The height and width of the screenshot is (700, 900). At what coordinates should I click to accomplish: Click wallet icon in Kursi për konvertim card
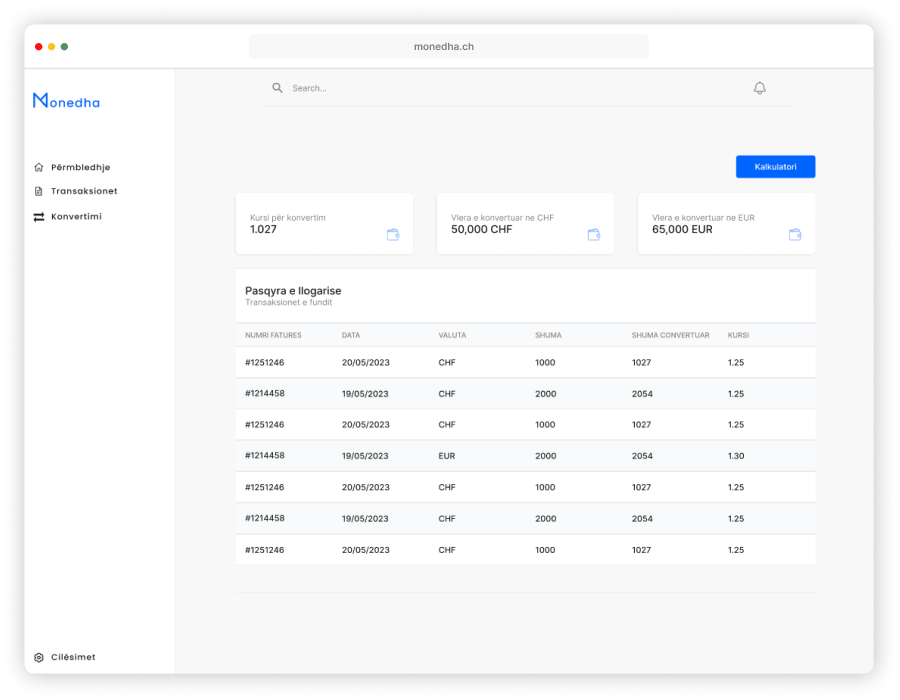pyautogui.click(x=393, y=234)
